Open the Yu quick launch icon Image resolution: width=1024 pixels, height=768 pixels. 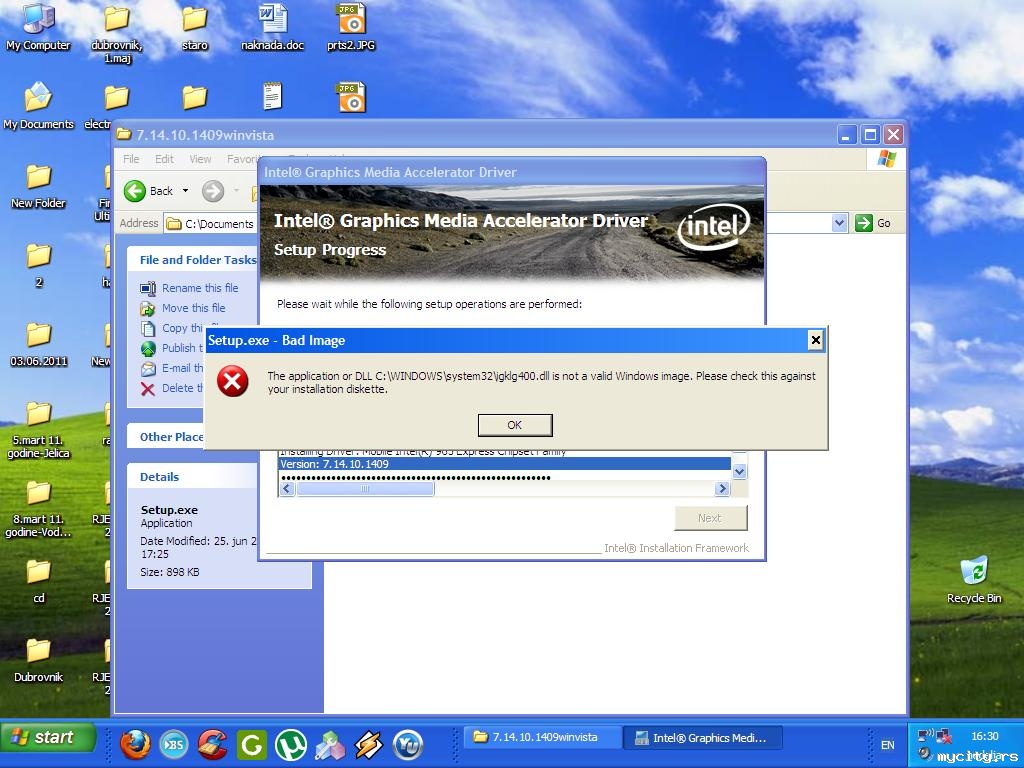408,744
